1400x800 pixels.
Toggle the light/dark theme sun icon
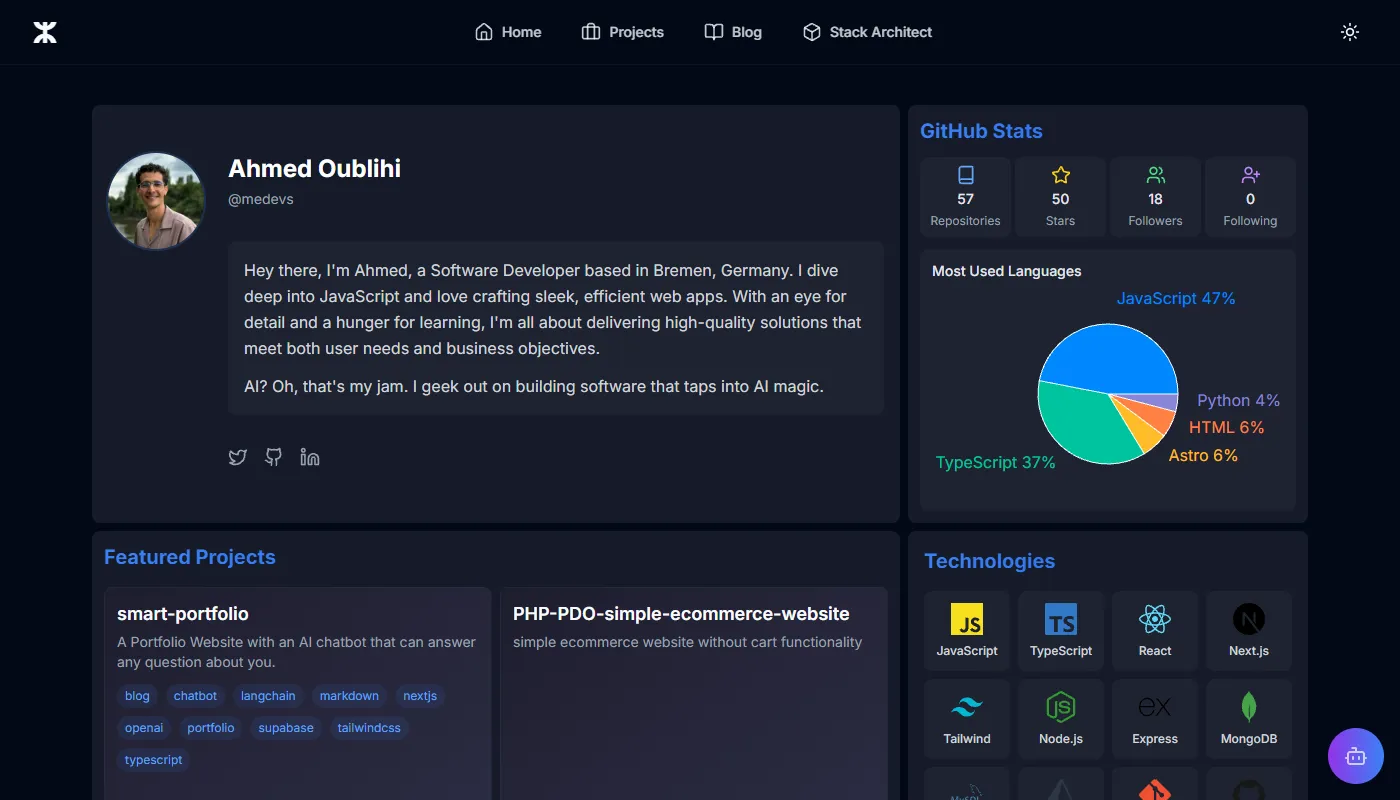pyautogui.click(x=1350, y=32)
